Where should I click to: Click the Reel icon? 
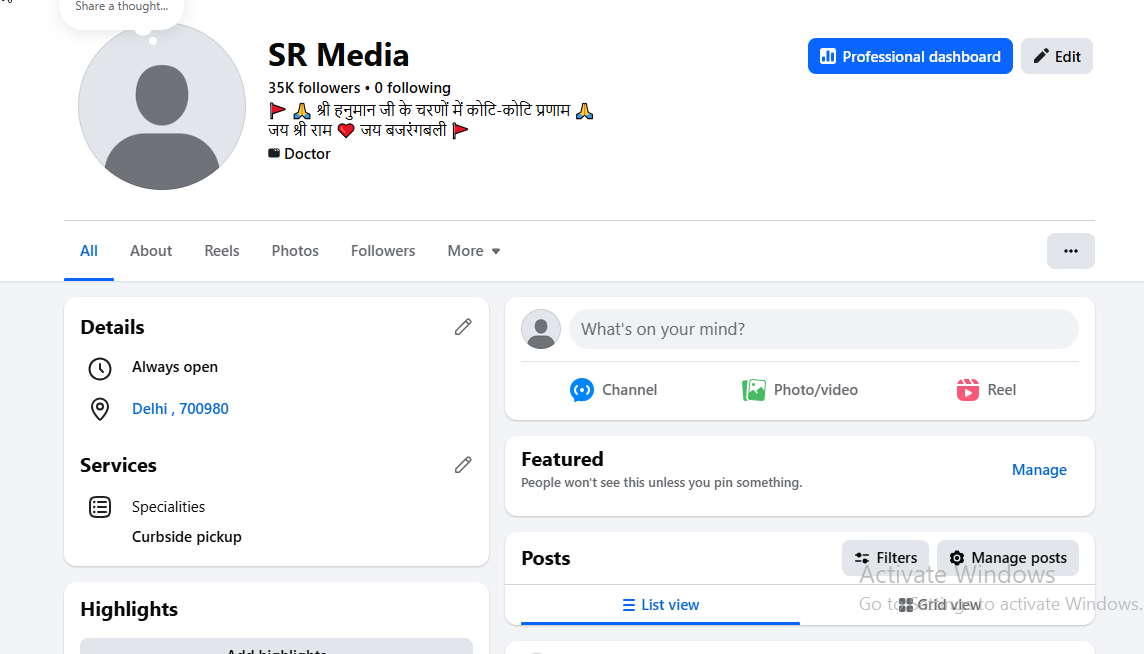click(967, 390)
